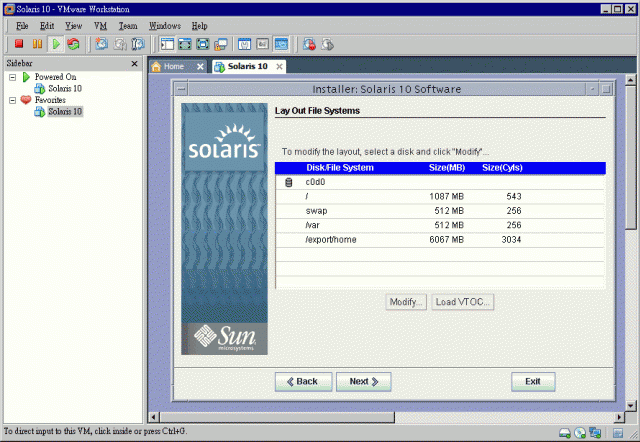The image size is (640, 442).
Task: Click the Powered On green arrow icon
Action: (x=26, y=77)
